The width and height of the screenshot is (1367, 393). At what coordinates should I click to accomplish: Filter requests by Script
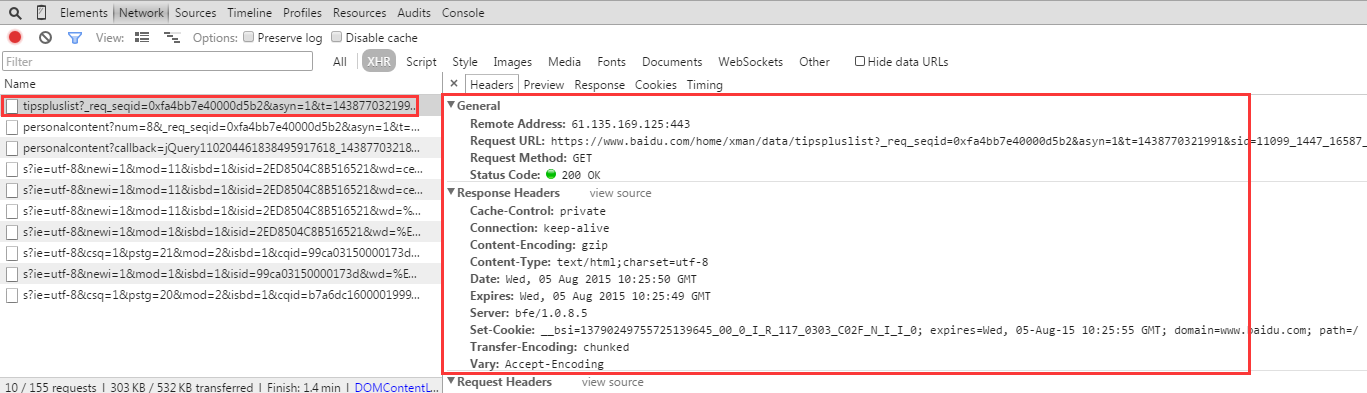(x=421, y=61)
